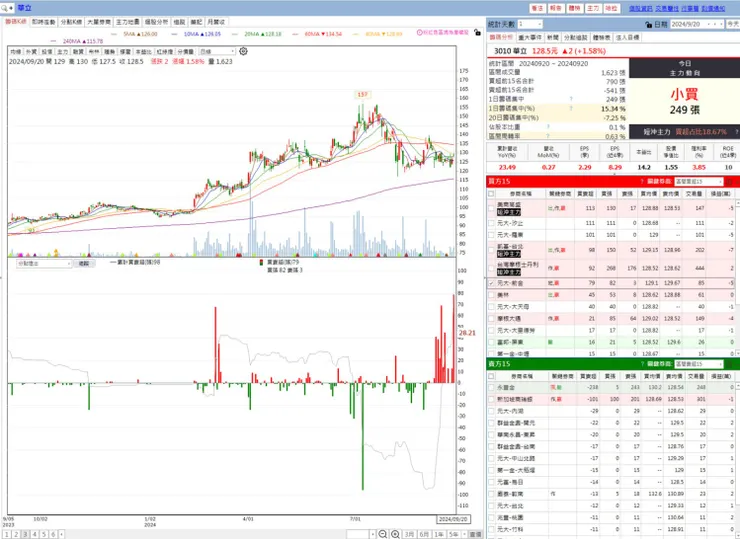The width and height of the screenshot is (740, 539).
Task: Toggle the select-all checkbox in 買方15 header row
Action: click(491, 194)
